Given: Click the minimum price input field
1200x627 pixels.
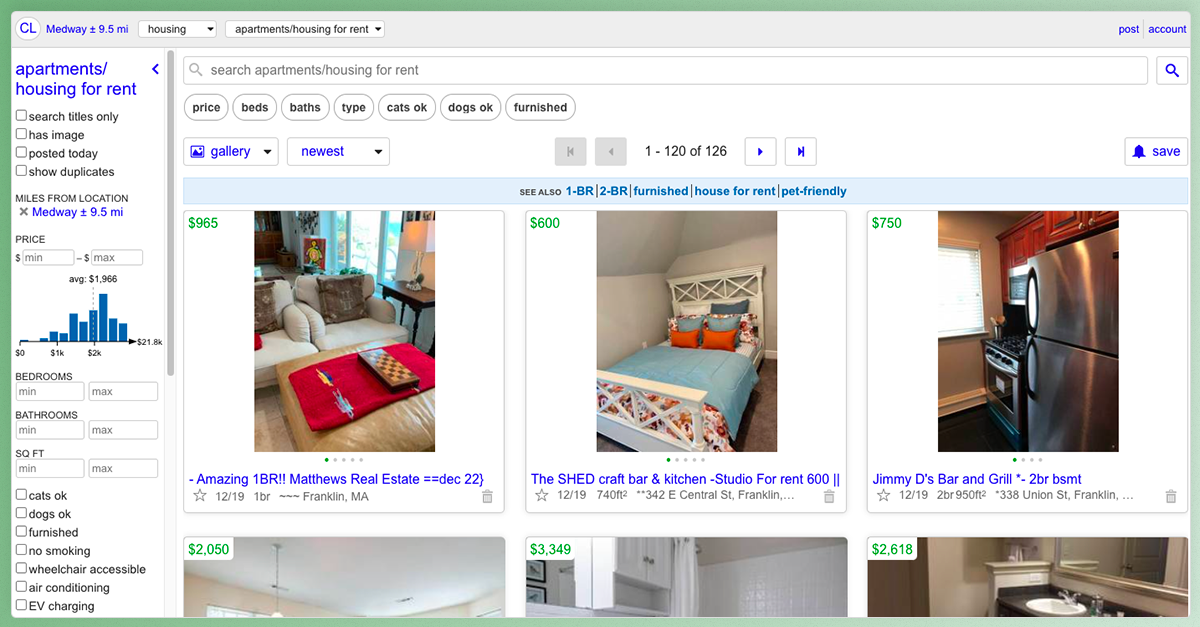Looking at the screenshot, I should 46,257.
